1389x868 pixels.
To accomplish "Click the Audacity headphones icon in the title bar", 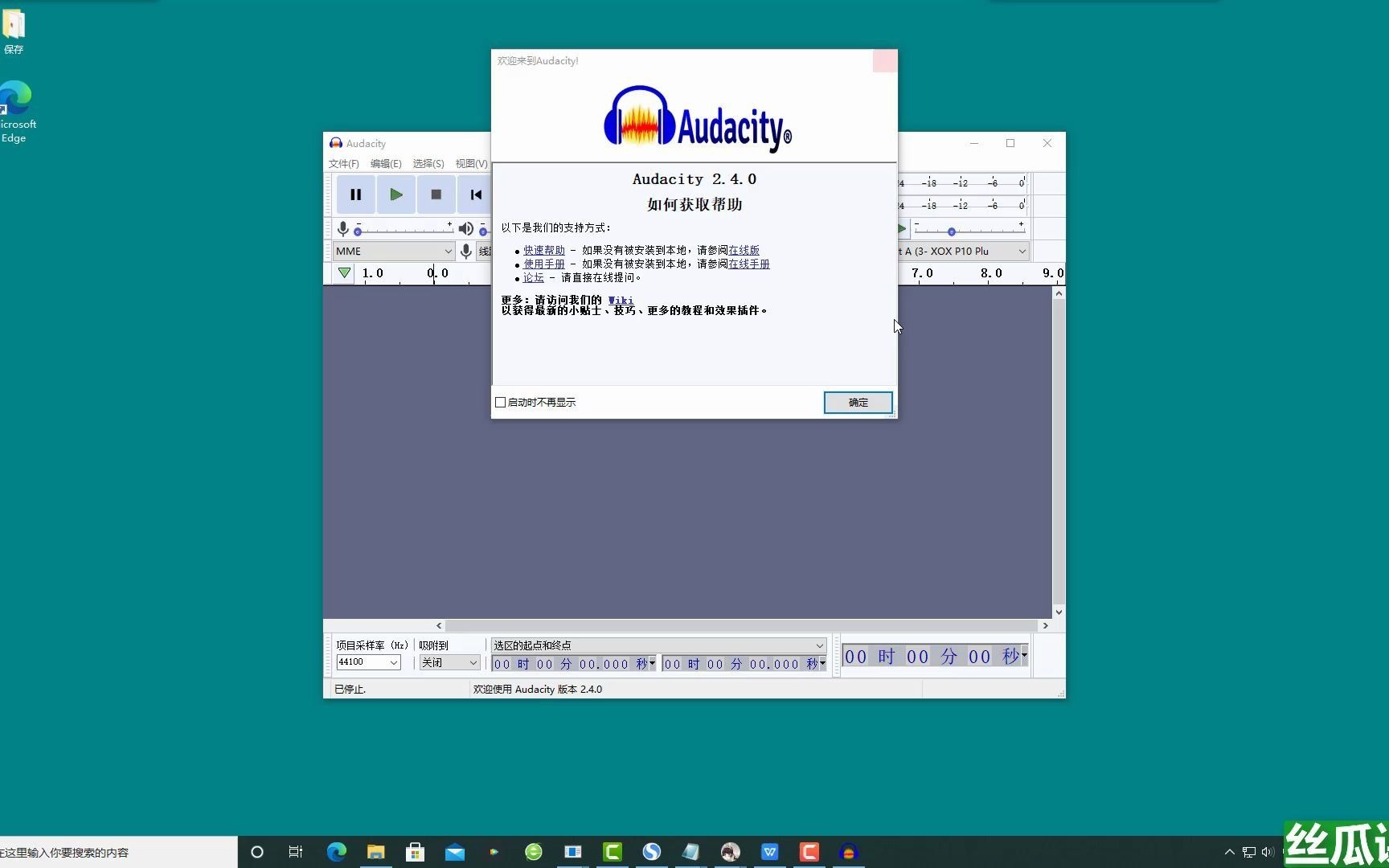I will click(336, 143).
